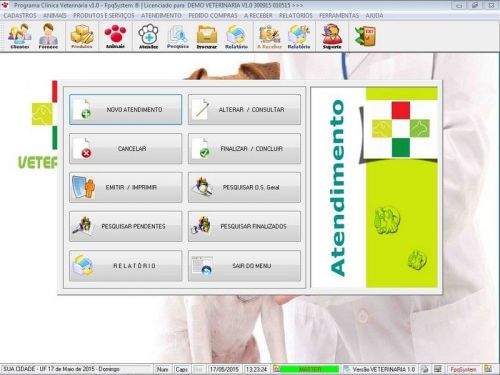Screen dimensions: 500x375
Task: Open the Suporte headset icon
Action: [332, 36]
